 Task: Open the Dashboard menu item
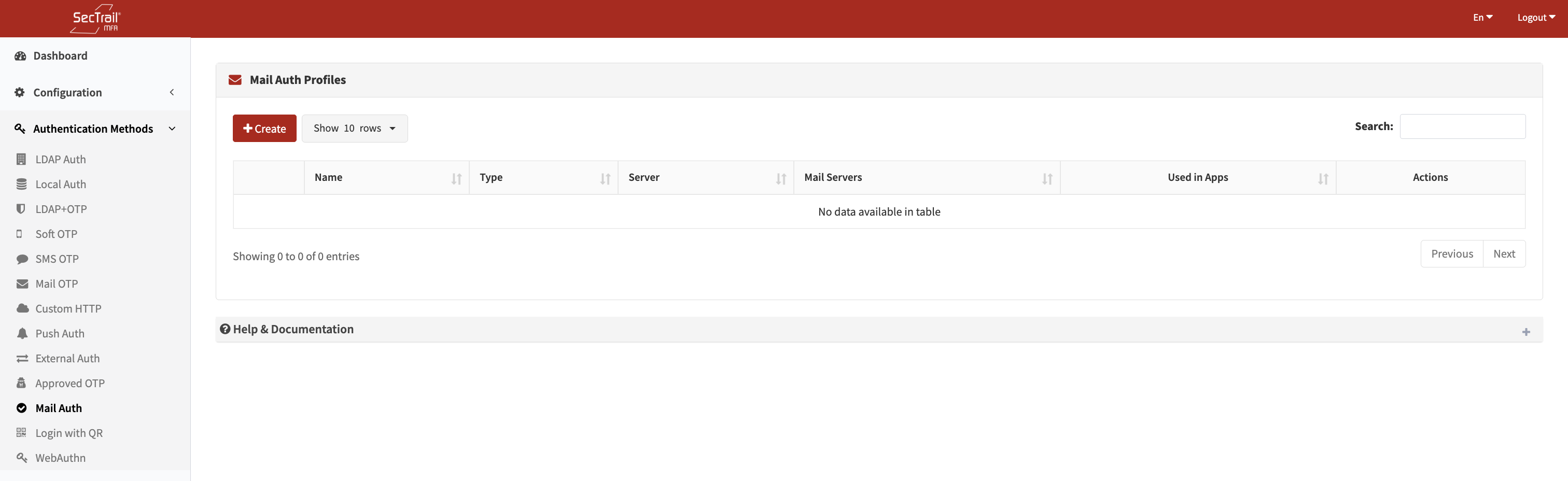tap(60, 56)
